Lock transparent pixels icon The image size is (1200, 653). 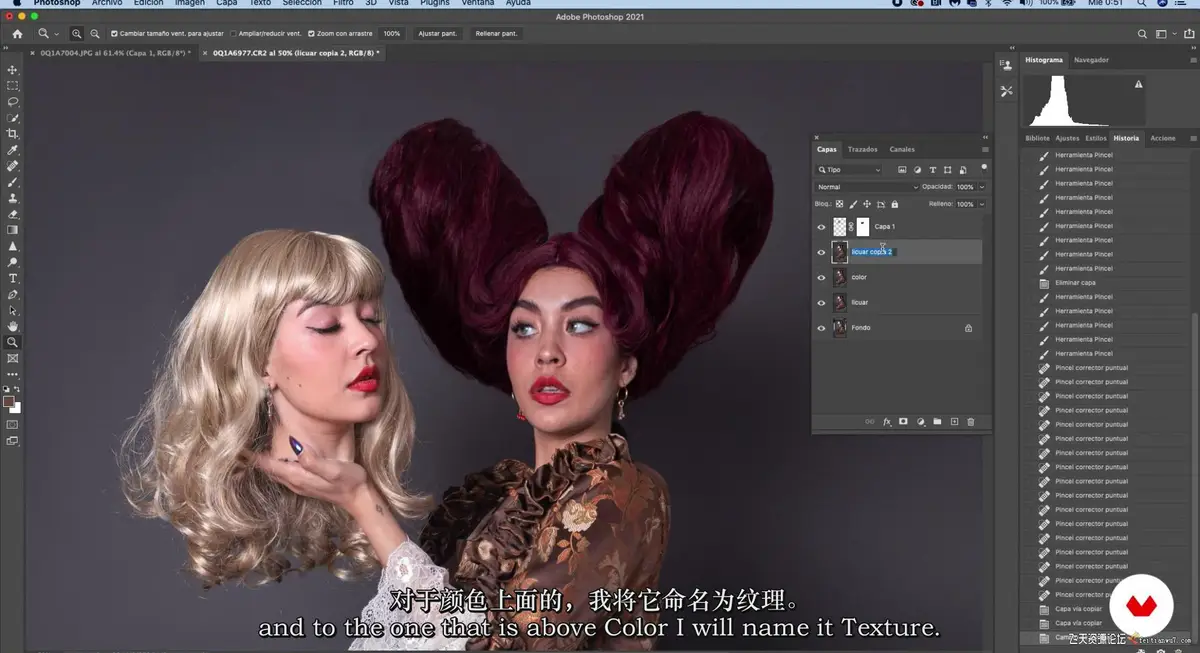(x=839, y=204)
